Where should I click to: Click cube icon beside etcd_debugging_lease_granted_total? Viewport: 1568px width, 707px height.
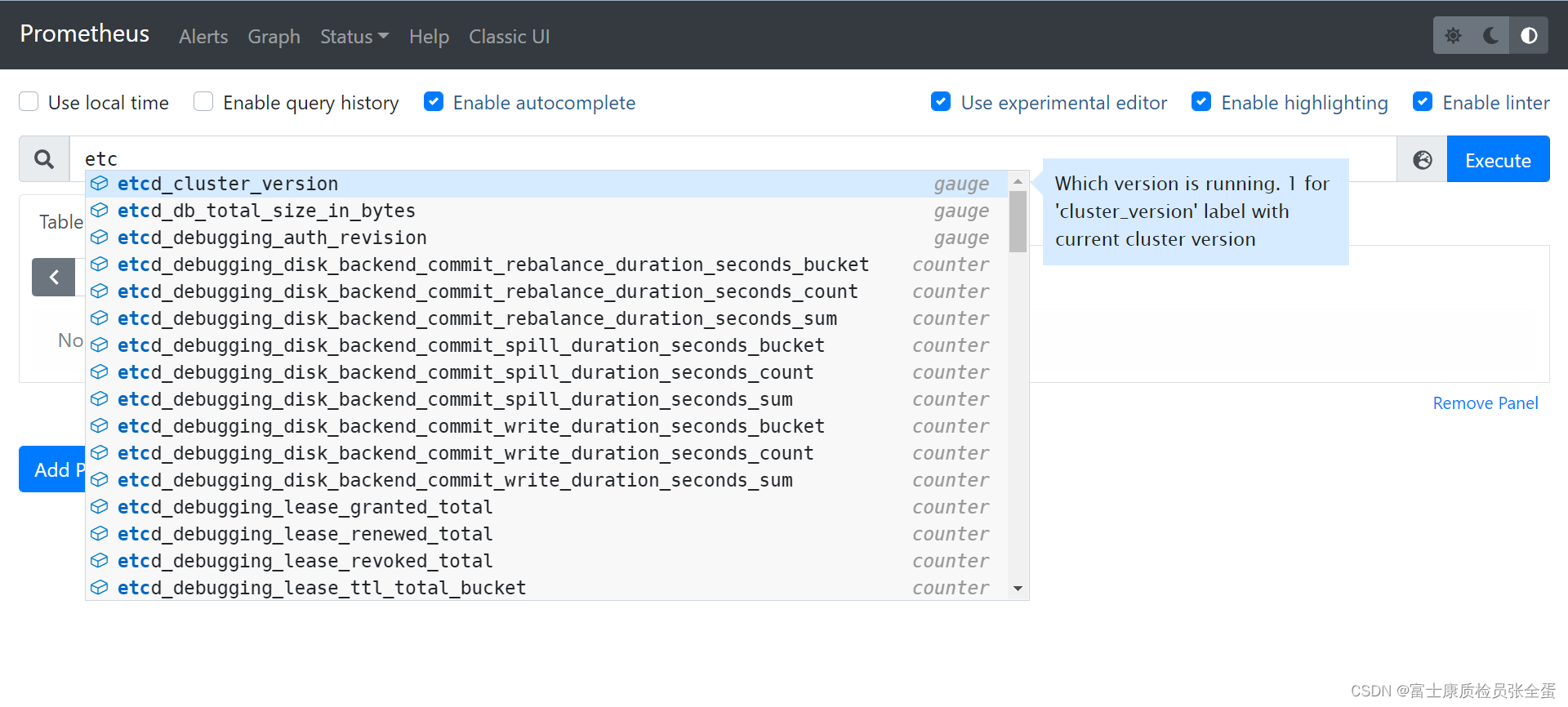pyautogui.click(x=100, y=507)
